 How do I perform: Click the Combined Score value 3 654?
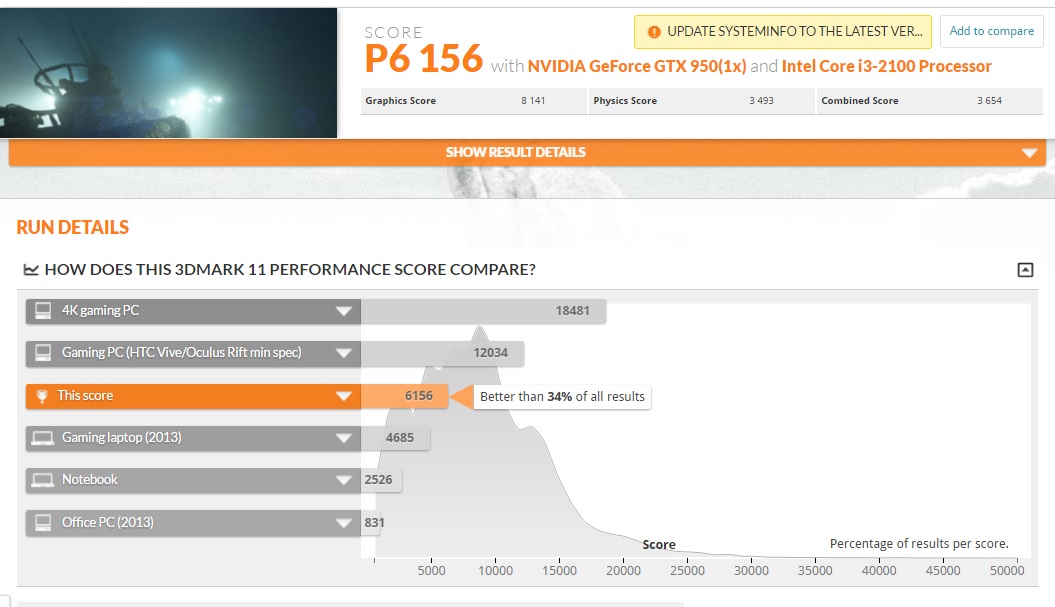tap(989, 100)
